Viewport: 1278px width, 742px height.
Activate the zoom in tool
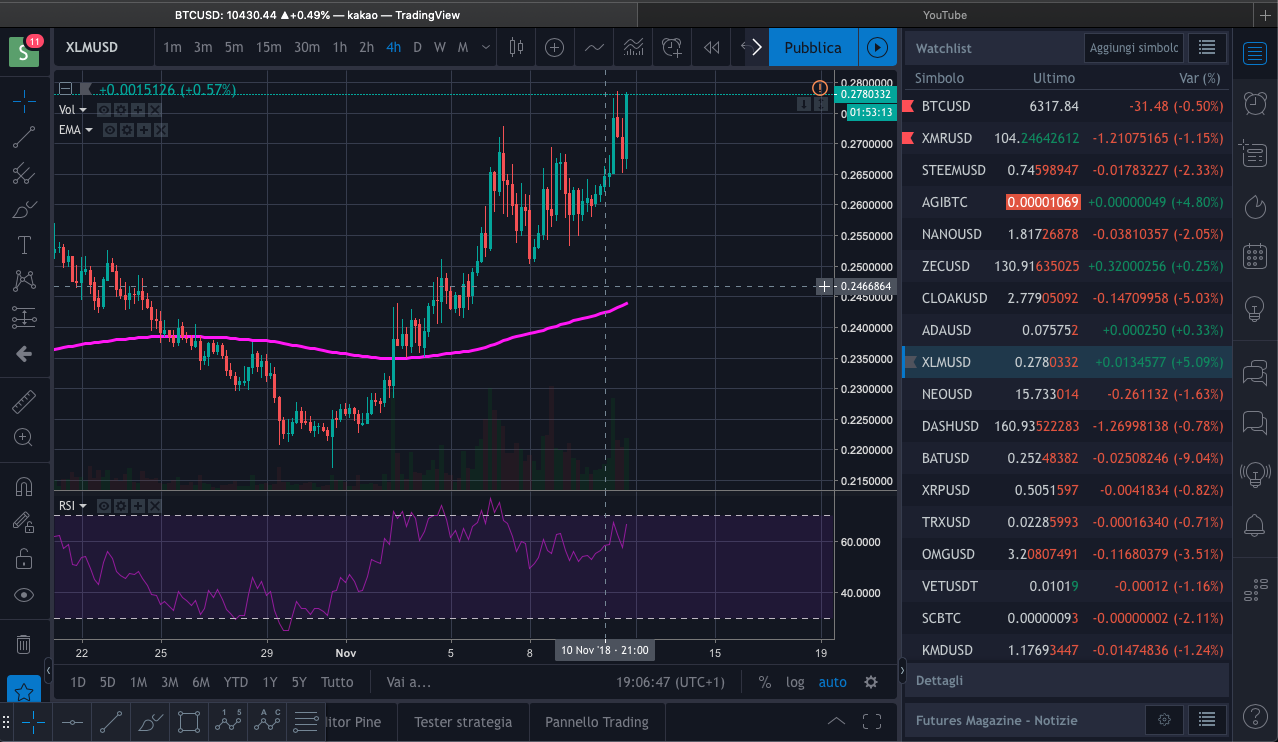click(x=24, y=437)
